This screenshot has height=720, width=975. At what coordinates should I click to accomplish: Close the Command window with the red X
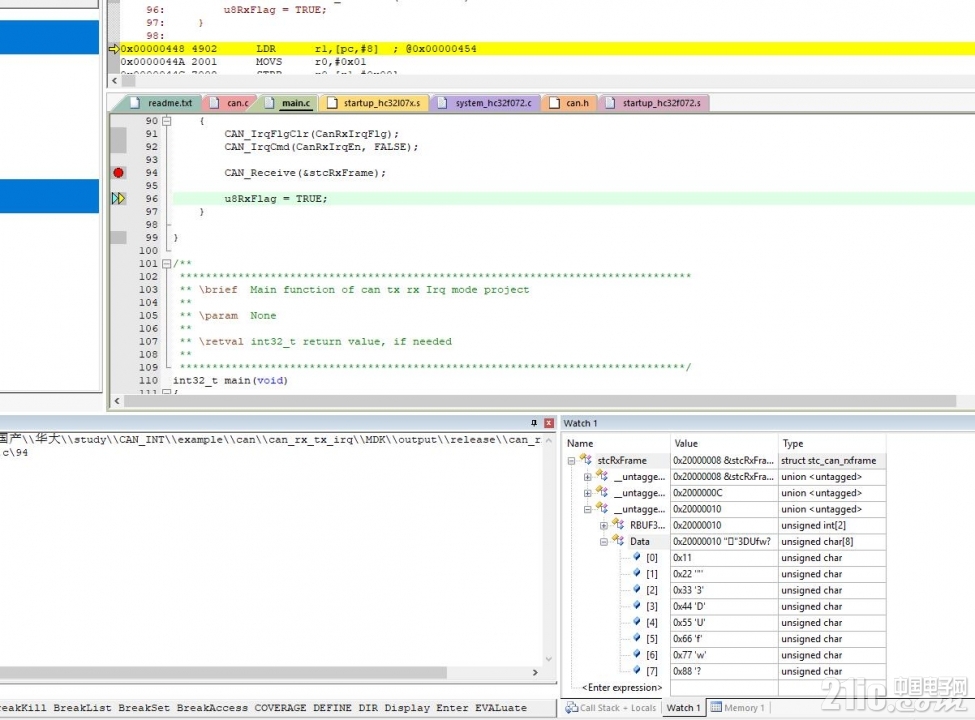(x=548, y=423)
